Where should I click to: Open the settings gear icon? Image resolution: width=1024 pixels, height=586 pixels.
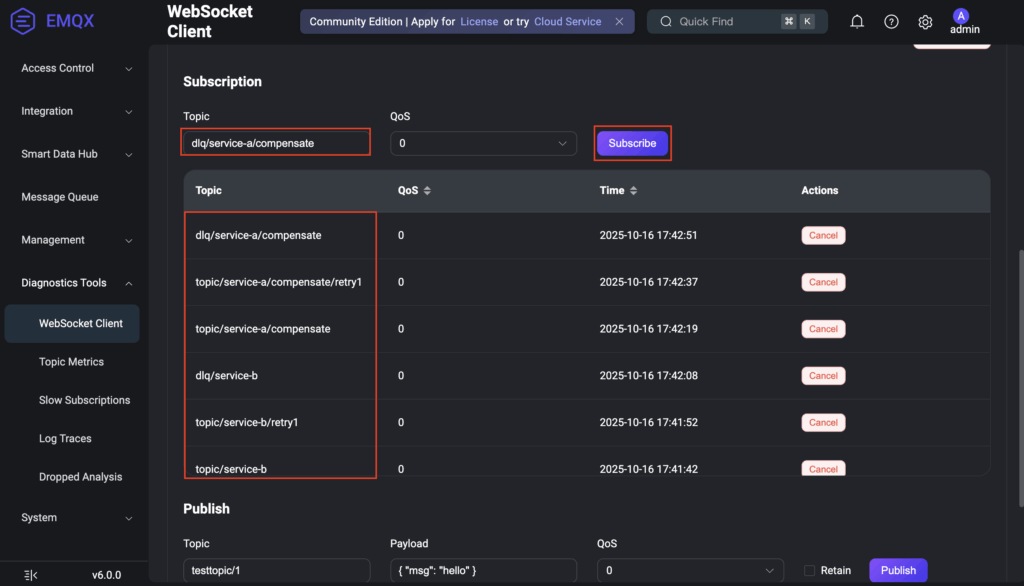coord(925,22)
